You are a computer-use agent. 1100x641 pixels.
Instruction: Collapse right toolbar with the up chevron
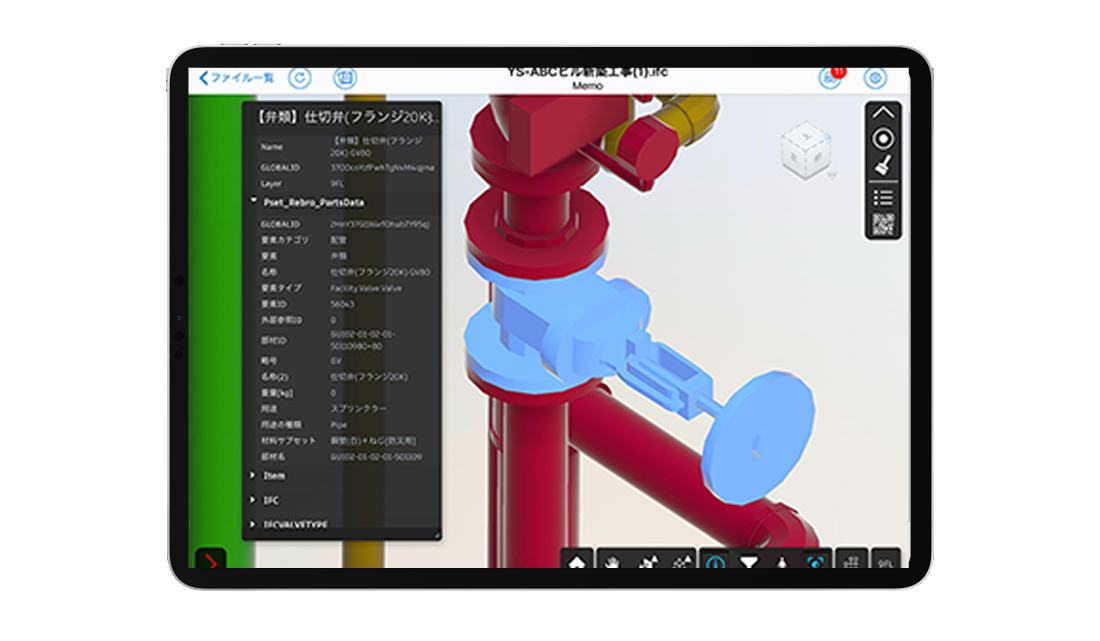pos(883,112)
